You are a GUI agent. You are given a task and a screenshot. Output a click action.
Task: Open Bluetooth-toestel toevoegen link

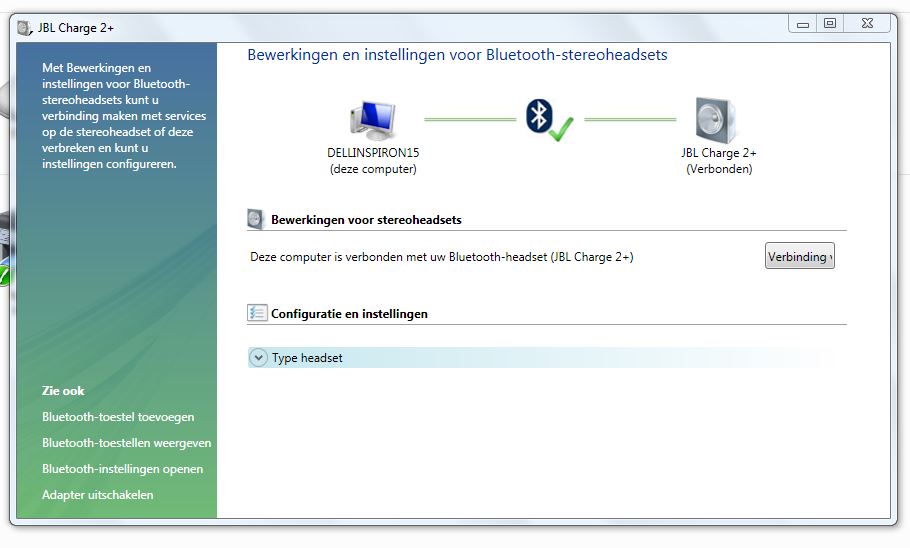point(118,417)
